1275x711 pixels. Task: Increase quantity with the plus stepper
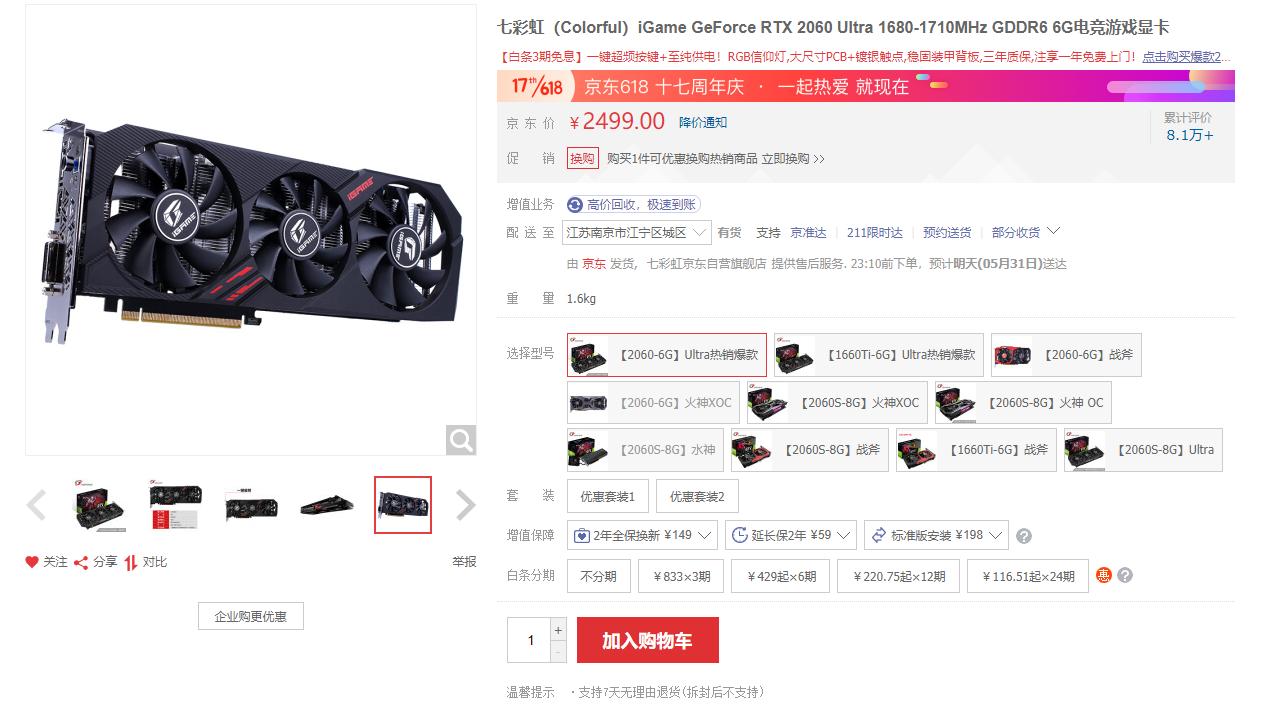tap(558, 630)
